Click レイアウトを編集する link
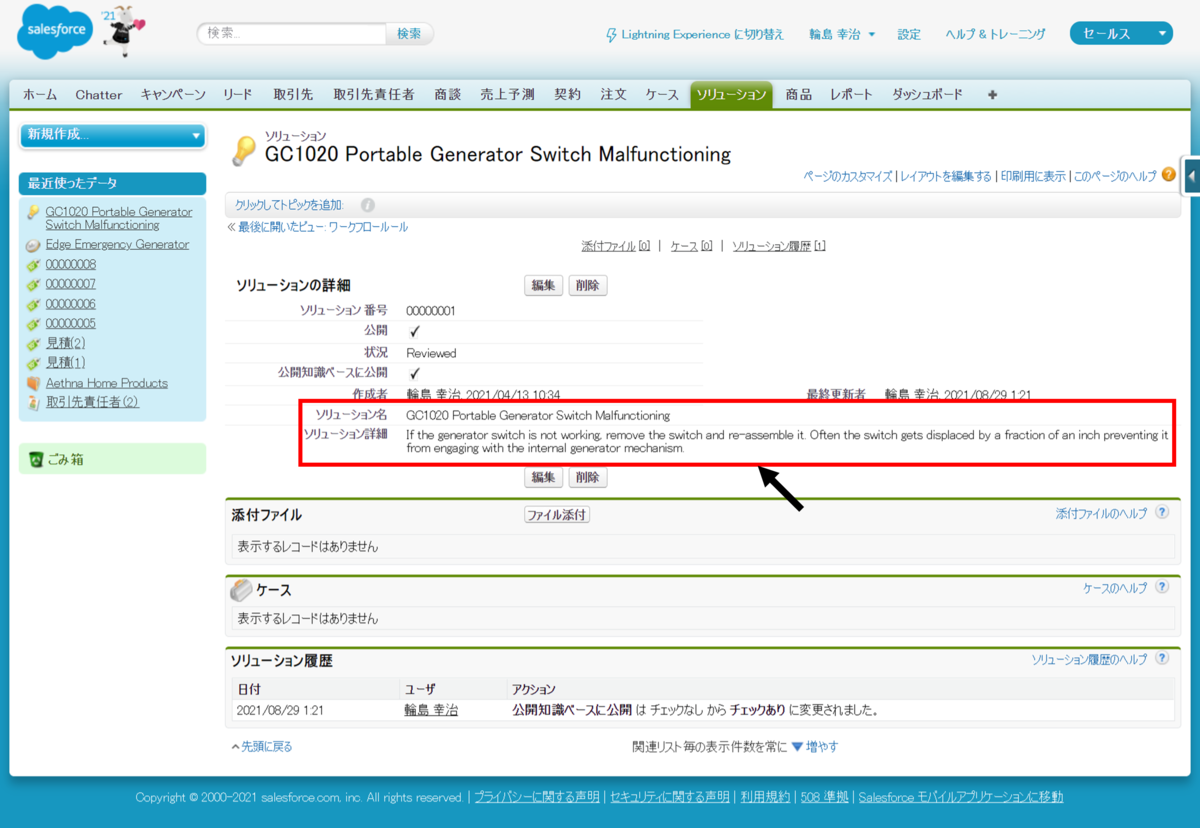 click(946, 176)
